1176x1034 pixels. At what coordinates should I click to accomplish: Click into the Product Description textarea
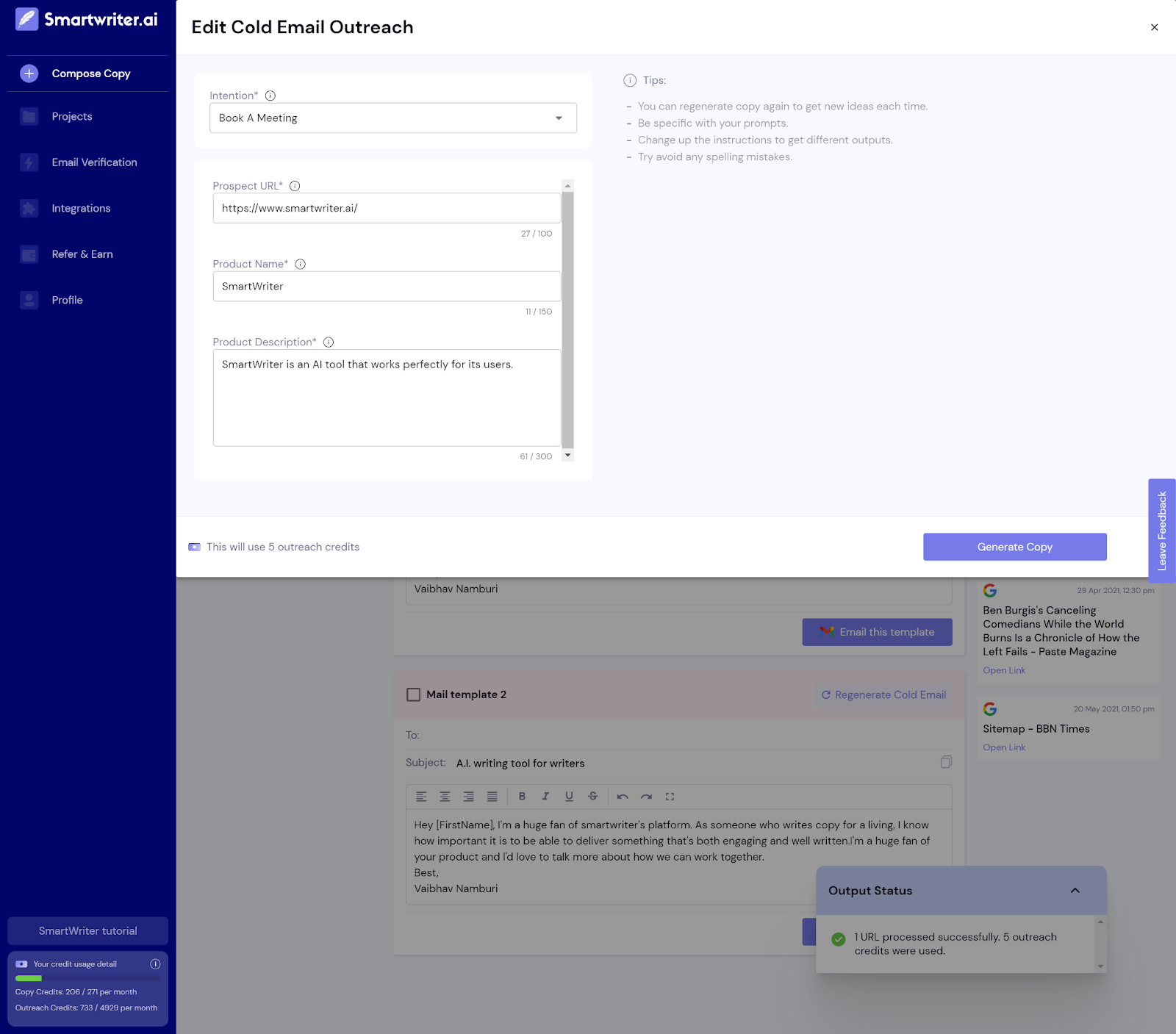(387, 398)
